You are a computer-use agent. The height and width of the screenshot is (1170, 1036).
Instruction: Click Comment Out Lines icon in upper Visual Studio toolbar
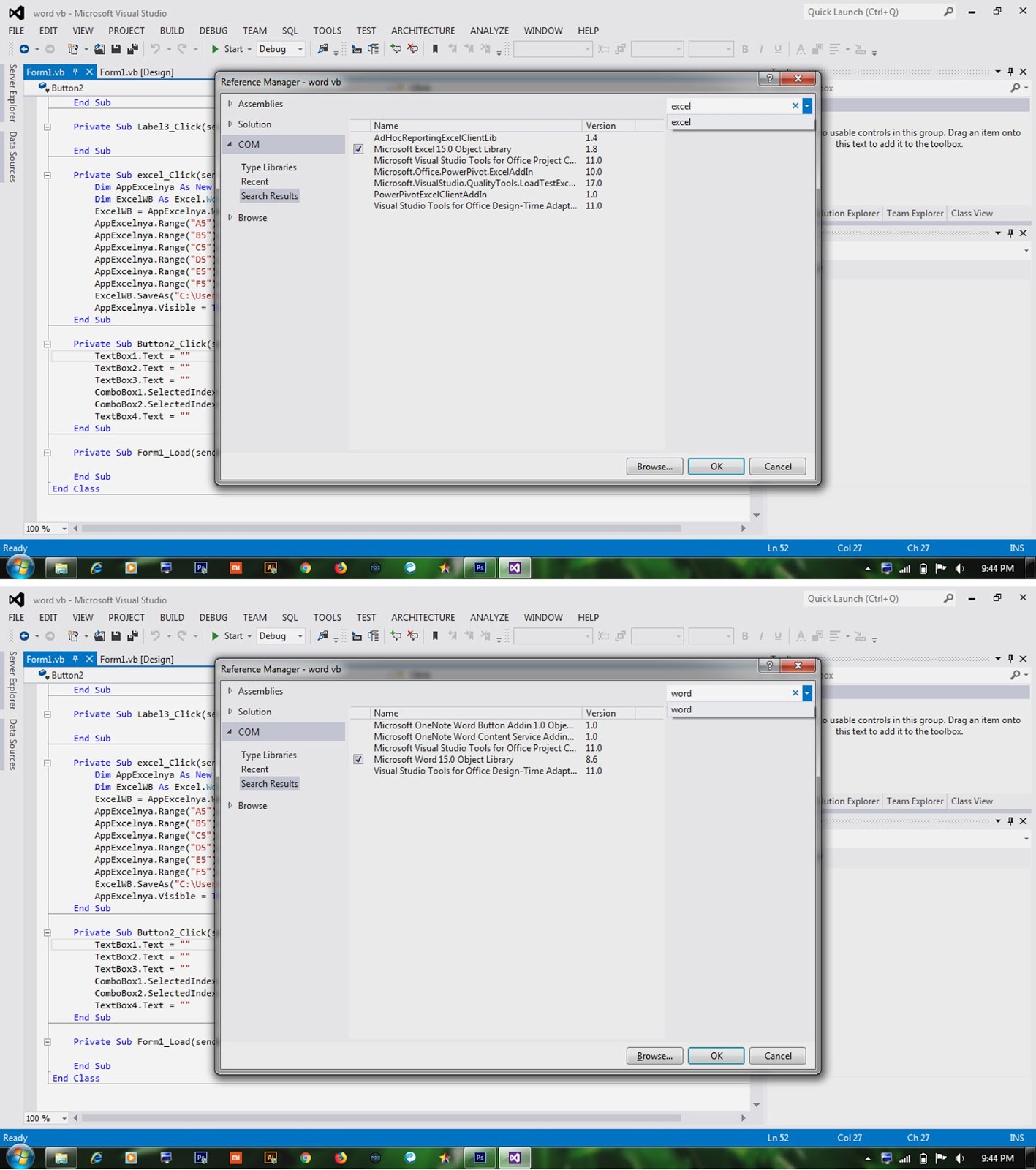click(x=396, y=49)
